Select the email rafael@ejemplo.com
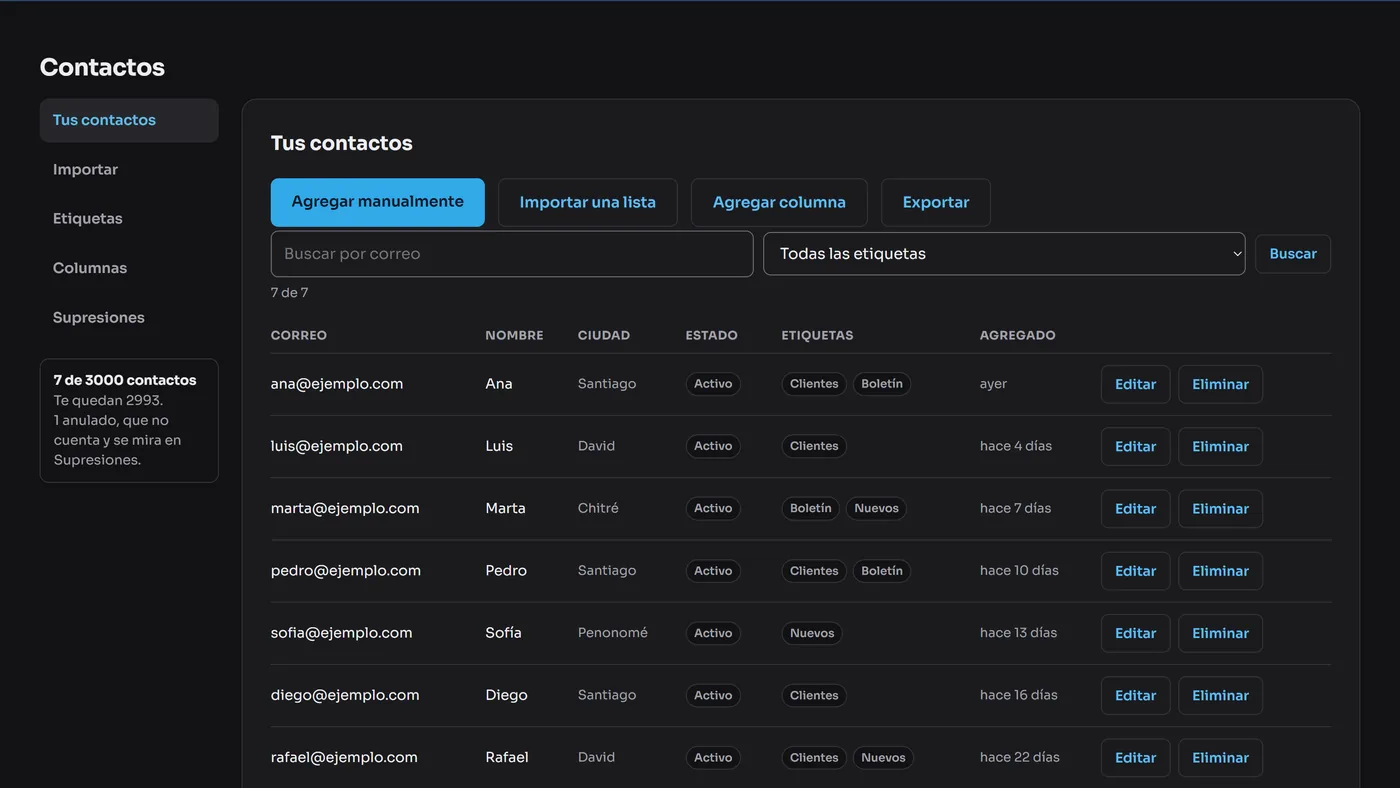 [344, 757]
